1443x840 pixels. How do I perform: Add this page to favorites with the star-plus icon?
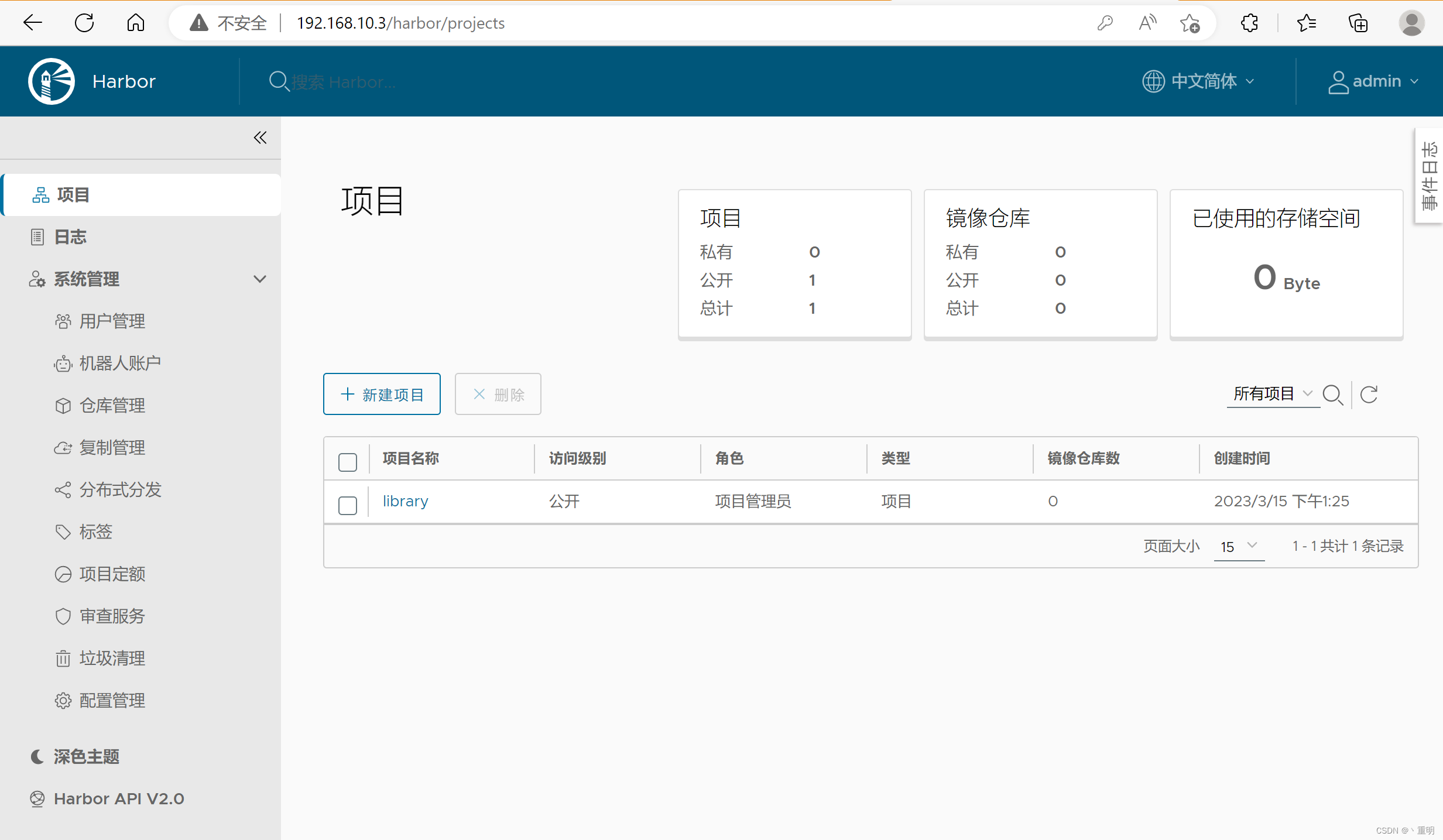point(1190,23)
